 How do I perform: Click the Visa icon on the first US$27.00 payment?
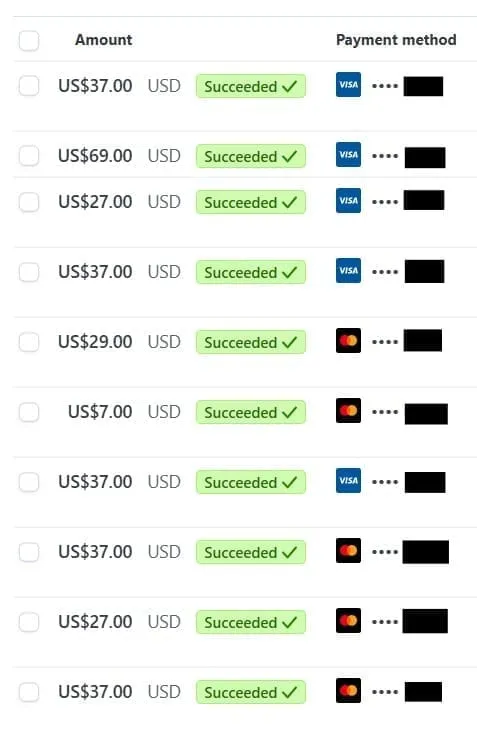pyautogui.click(x=348, y=201)
